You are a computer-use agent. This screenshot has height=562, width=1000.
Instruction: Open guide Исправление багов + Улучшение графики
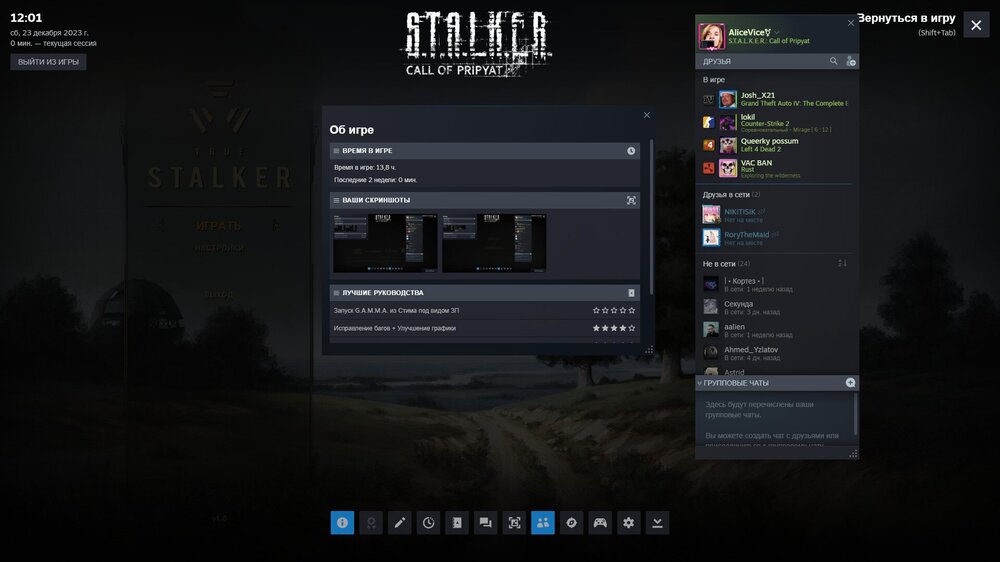(x=394, y=329)
